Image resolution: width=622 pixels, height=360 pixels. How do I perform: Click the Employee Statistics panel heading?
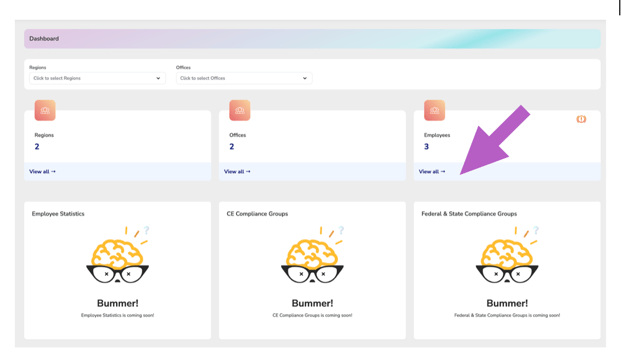point(58,214)
